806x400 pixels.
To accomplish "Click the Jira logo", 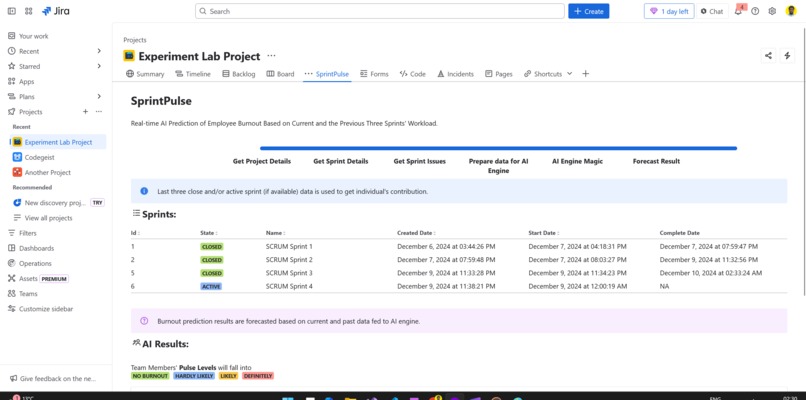I will [56, 11].
